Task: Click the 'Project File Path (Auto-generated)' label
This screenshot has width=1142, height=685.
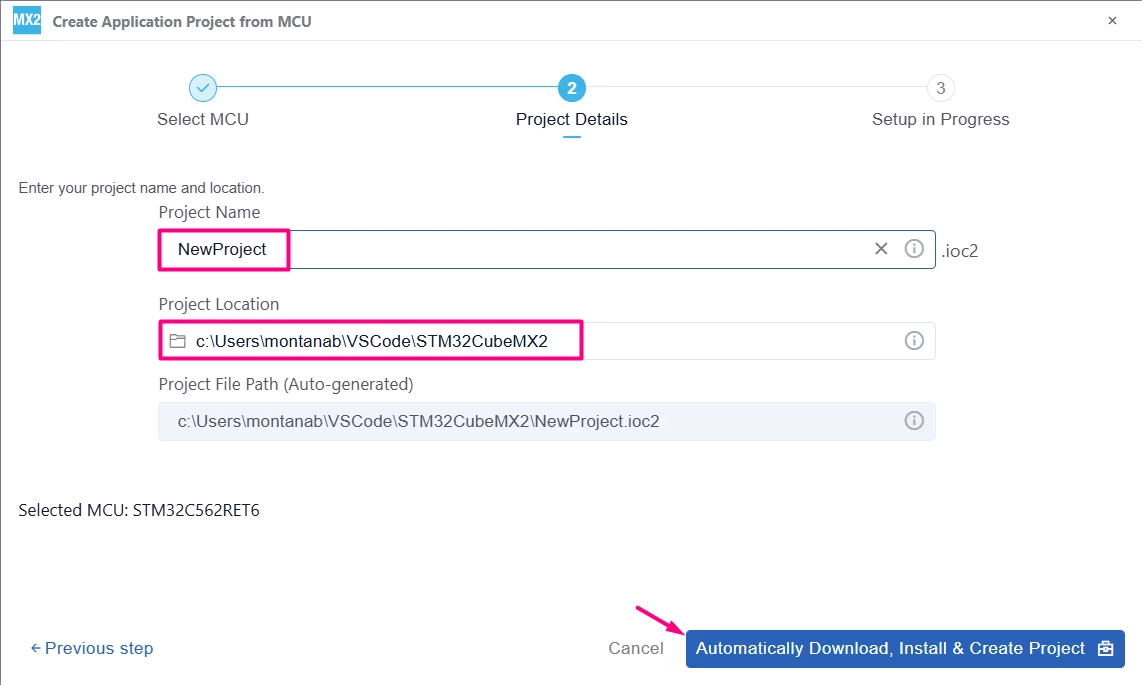Action: coord(286,384)
